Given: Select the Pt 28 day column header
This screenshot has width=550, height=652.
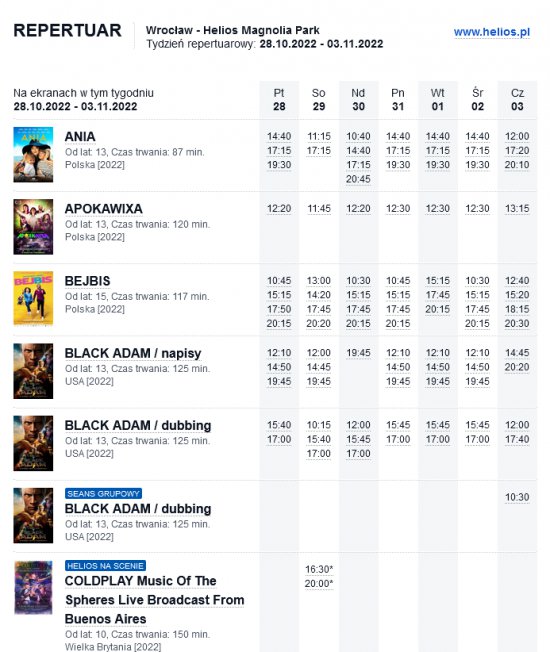Looking at the screenshot, I should tap(279, 100).
